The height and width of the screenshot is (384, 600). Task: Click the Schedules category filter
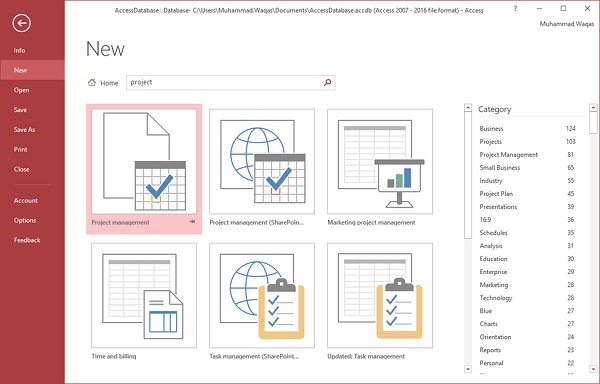[527, 233]
